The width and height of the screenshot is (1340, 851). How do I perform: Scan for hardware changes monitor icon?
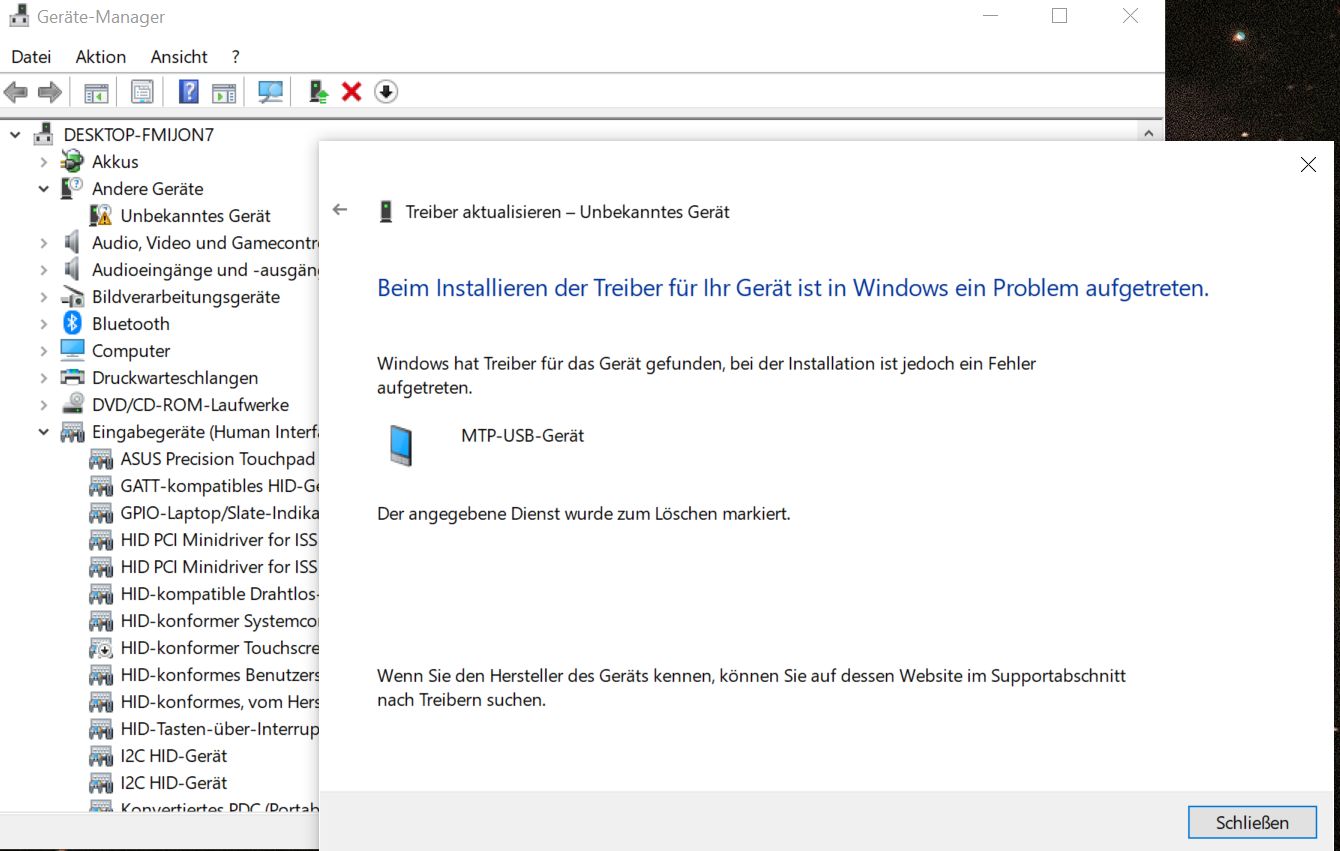point(270,92)
